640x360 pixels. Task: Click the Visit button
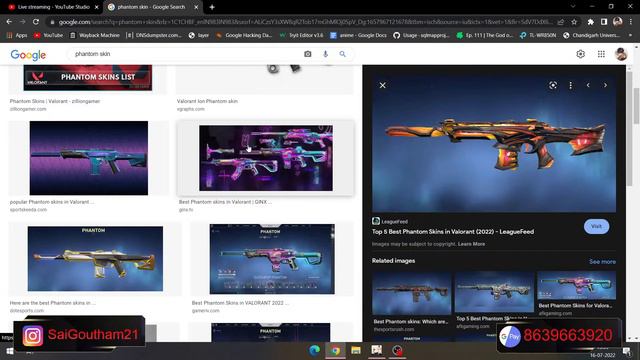click(596, 226)
